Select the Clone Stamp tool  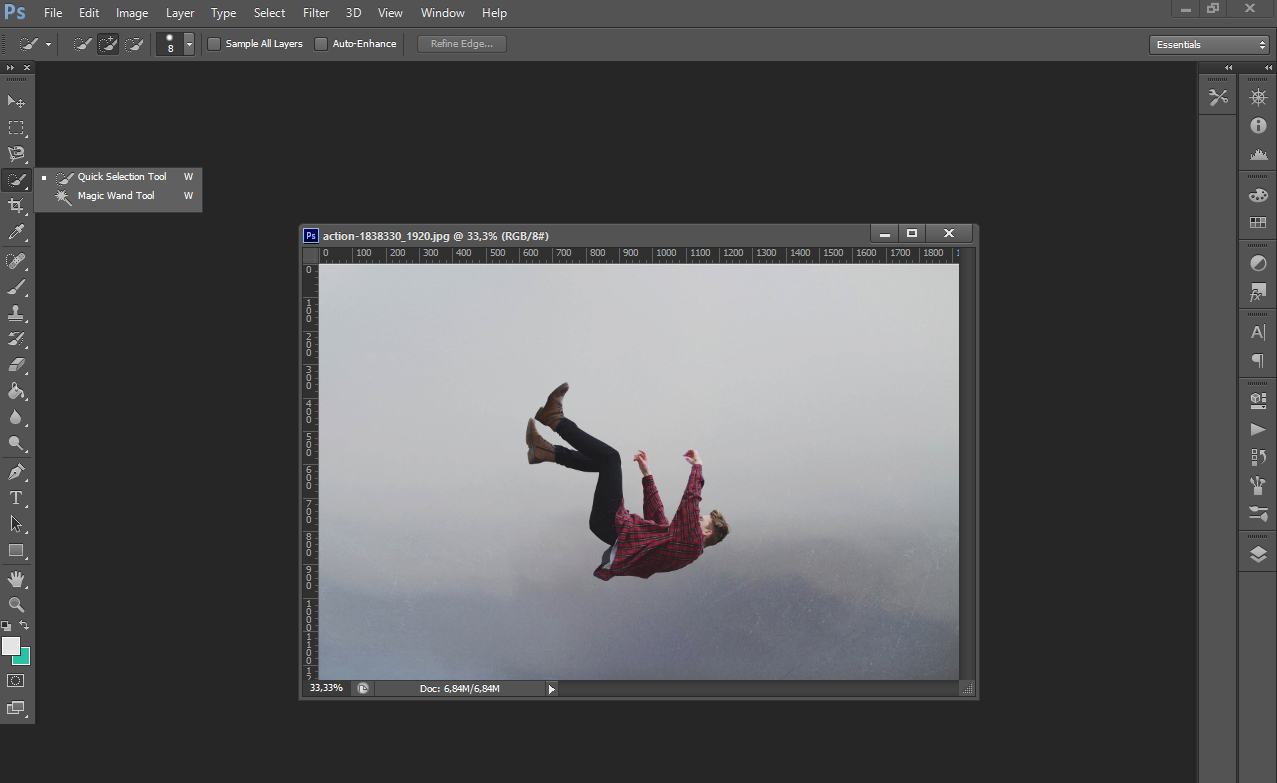click(x=16, y=313)
